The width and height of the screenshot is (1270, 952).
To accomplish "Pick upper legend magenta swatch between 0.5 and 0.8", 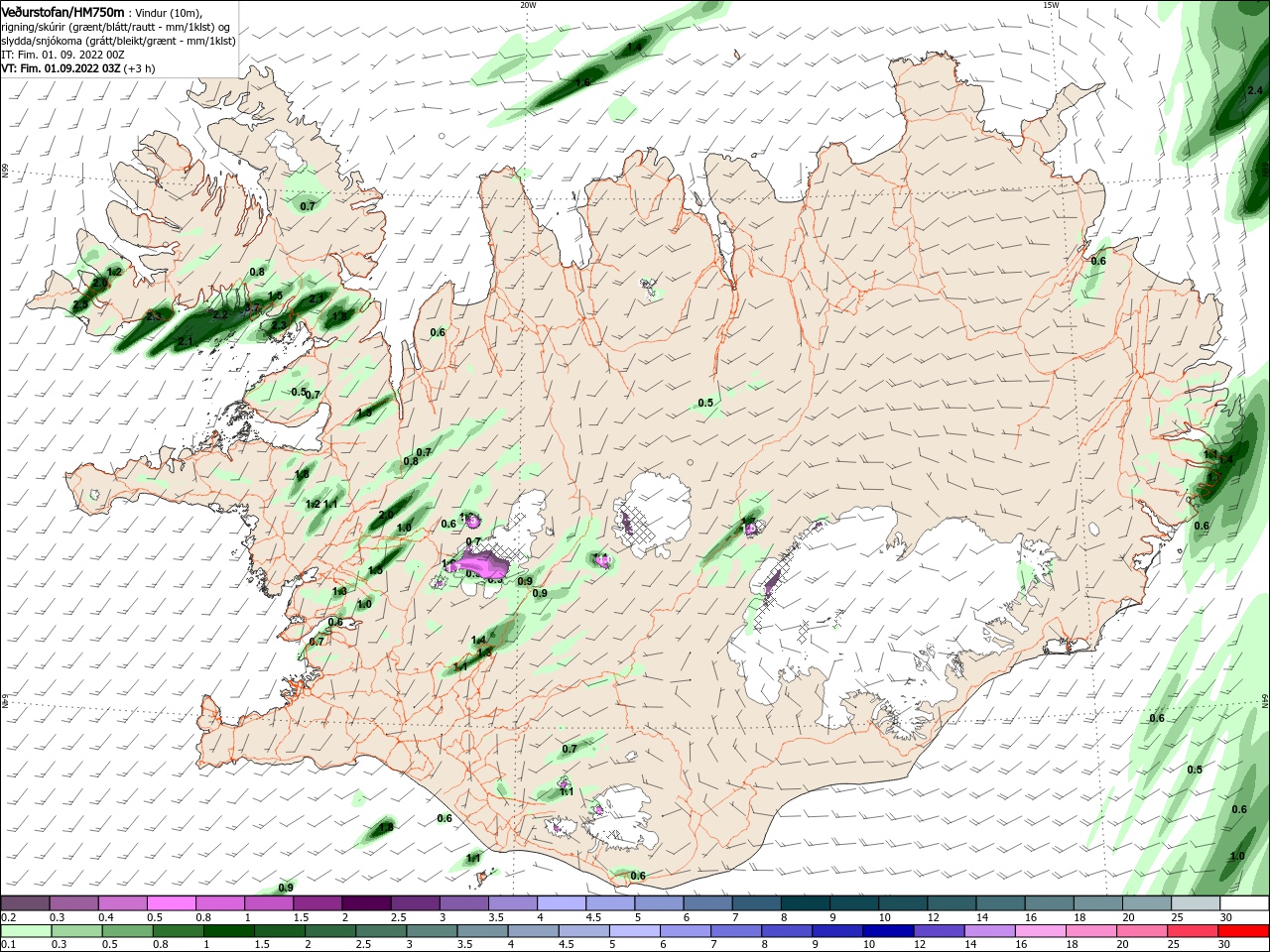I will pyautogui.click(x=171, y=903).
